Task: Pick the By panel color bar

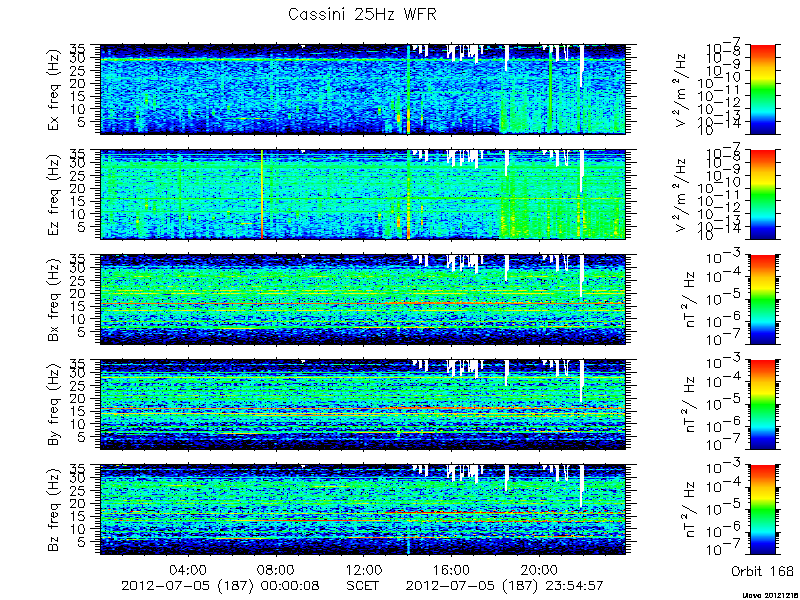Action: click(762, 405)
